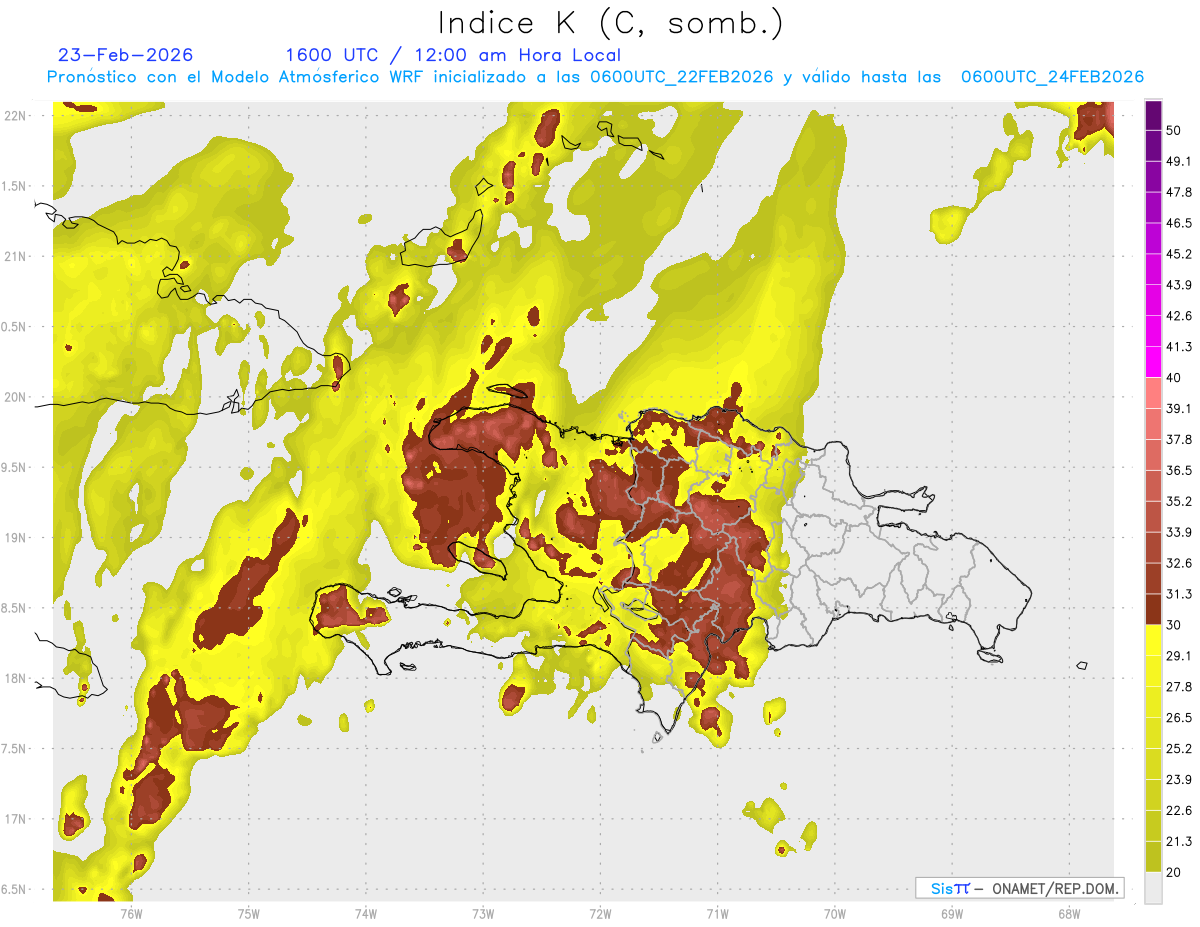Select the salmon colorbar segment between 39.1 and 40
The image size is (1200, 927).
click(x=1154, y=393)
